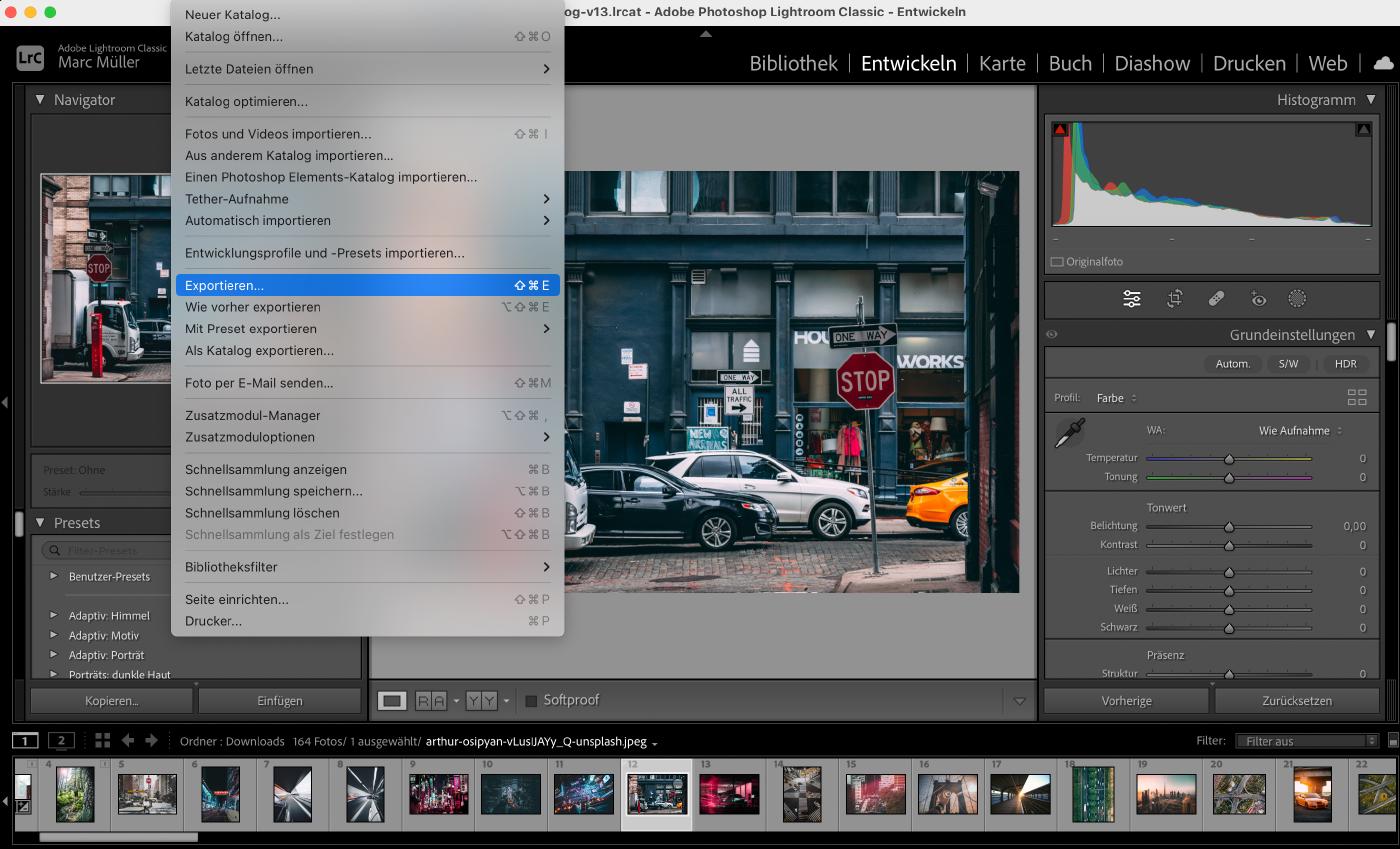Open the Maskierung tool
The width and height of the screenshot is (1400, 849).
[x=1298, y=299]
